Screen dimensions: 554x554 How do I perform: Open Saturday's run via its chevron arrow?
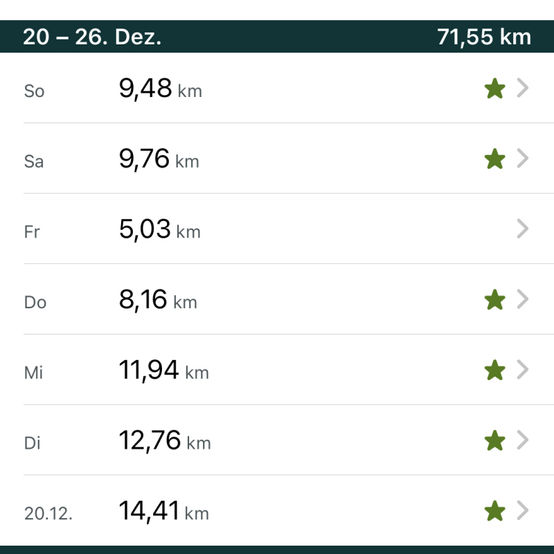(x=523, y=158)
